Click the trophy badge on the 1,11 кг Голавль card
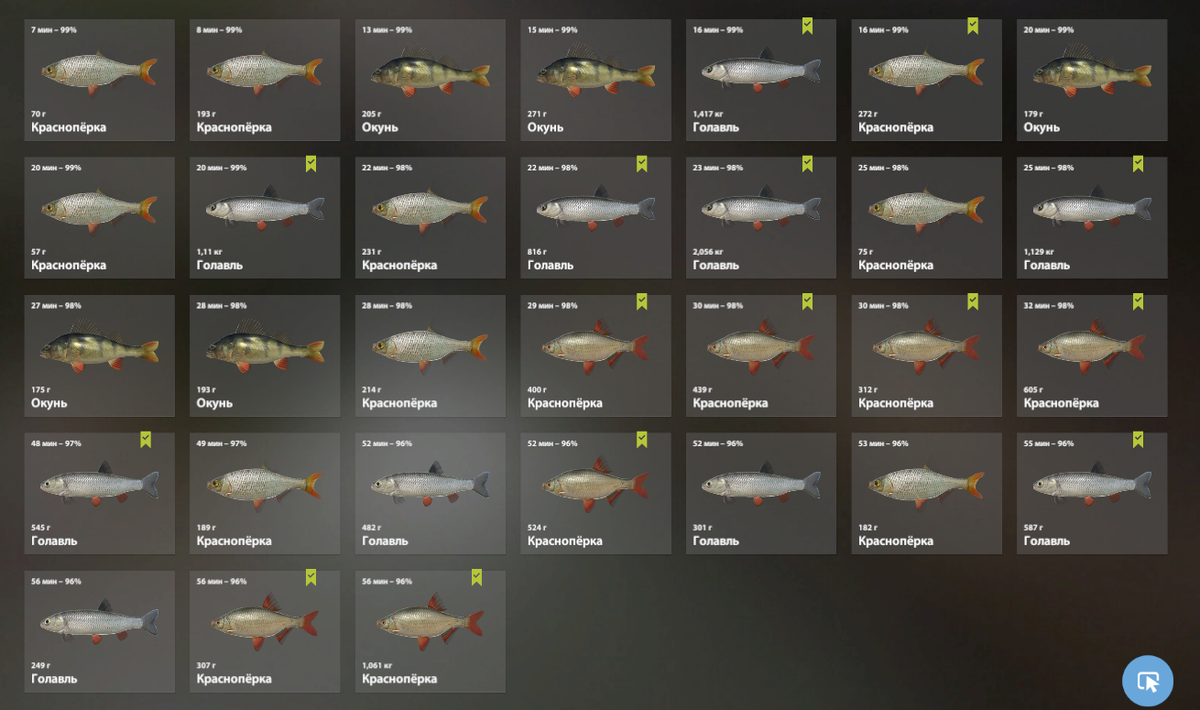Image resolution: width=1200 pixels, height=710 pixels. pos(311,164)
